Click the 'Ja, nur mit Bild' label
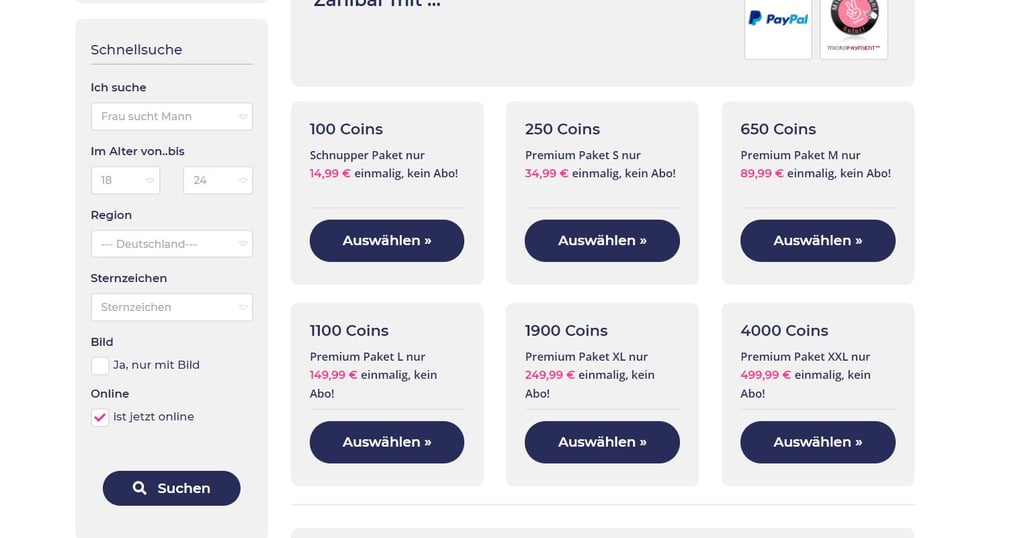Image resolution: width=1024 pixels, height=538 pixels. 156,365
